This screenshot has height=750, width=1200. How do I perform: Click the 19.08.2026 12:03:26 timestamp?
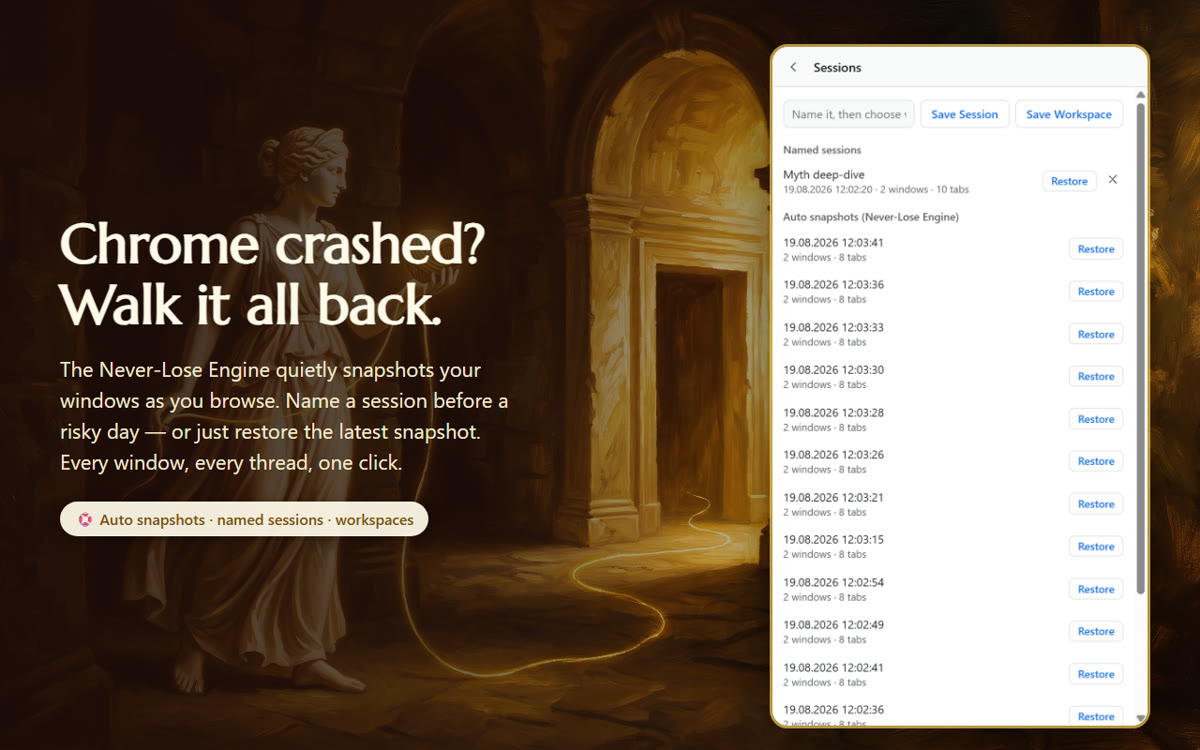click(x=833, y=455)
